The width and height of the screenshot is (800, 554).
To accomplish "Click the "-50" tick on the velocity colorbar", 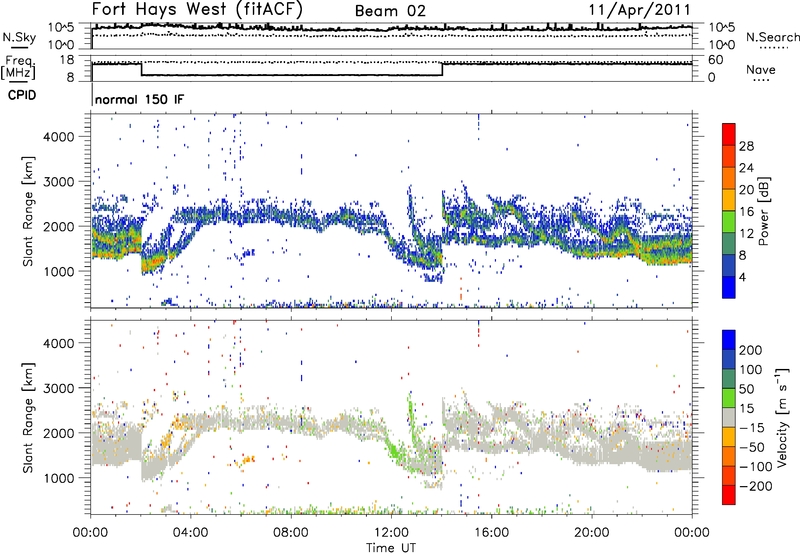I will click(x=752, y=447).
